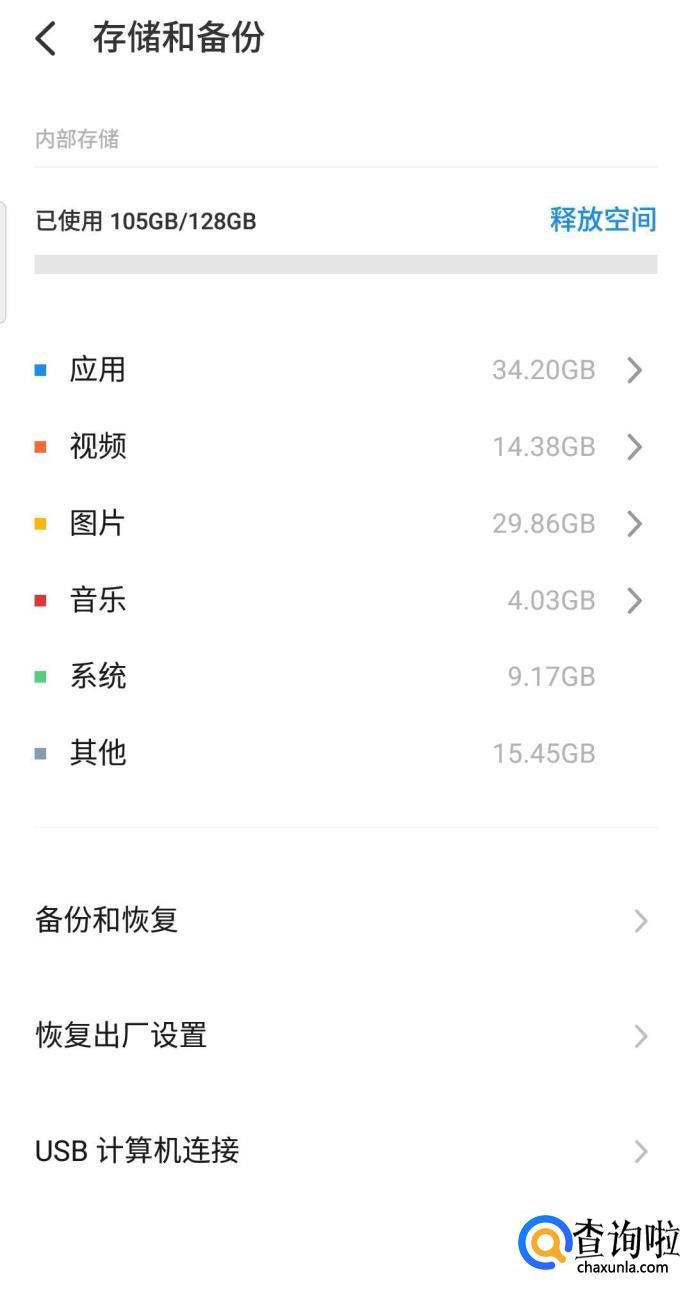692x1298 pixels.
Task: Expand the 应用 storage chevron
Action: 634,371
